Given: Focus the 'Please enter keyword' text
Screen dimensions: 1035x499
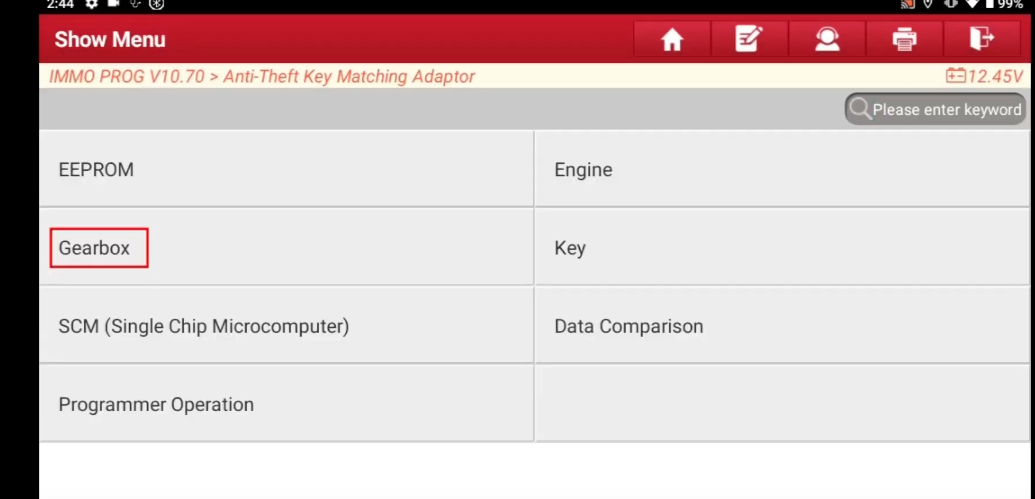Looking at the screenshot, I should pyautogui.click(x=947, y=110).
